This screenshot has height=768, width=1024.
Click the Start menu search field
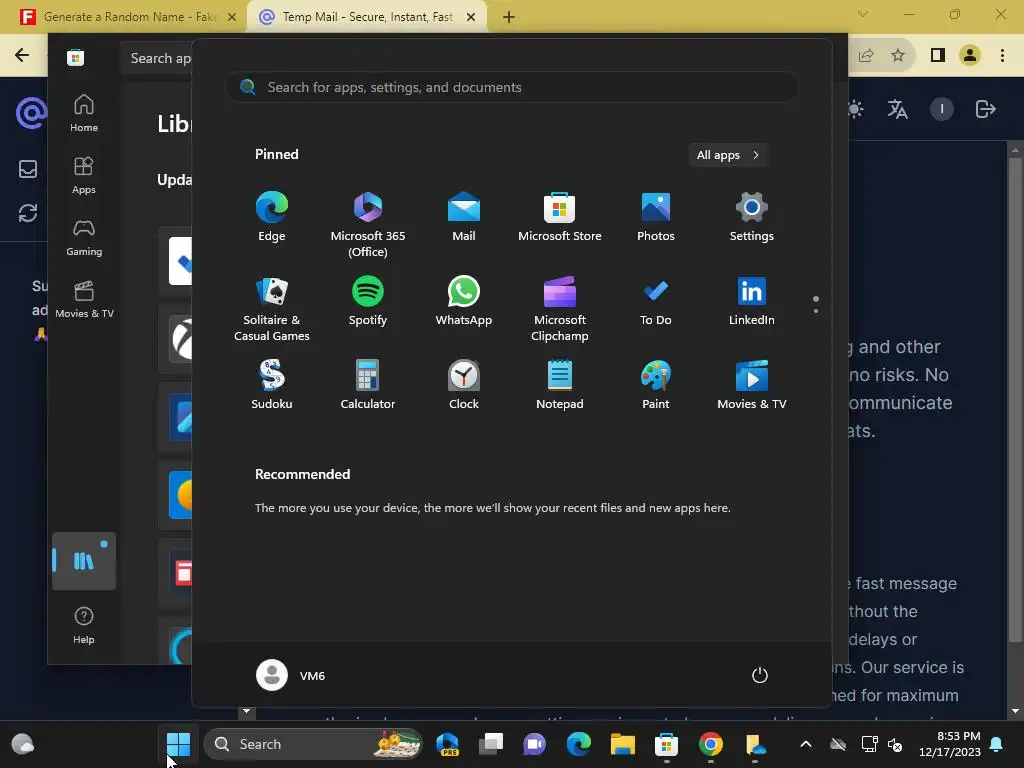(x=512, y=88)
